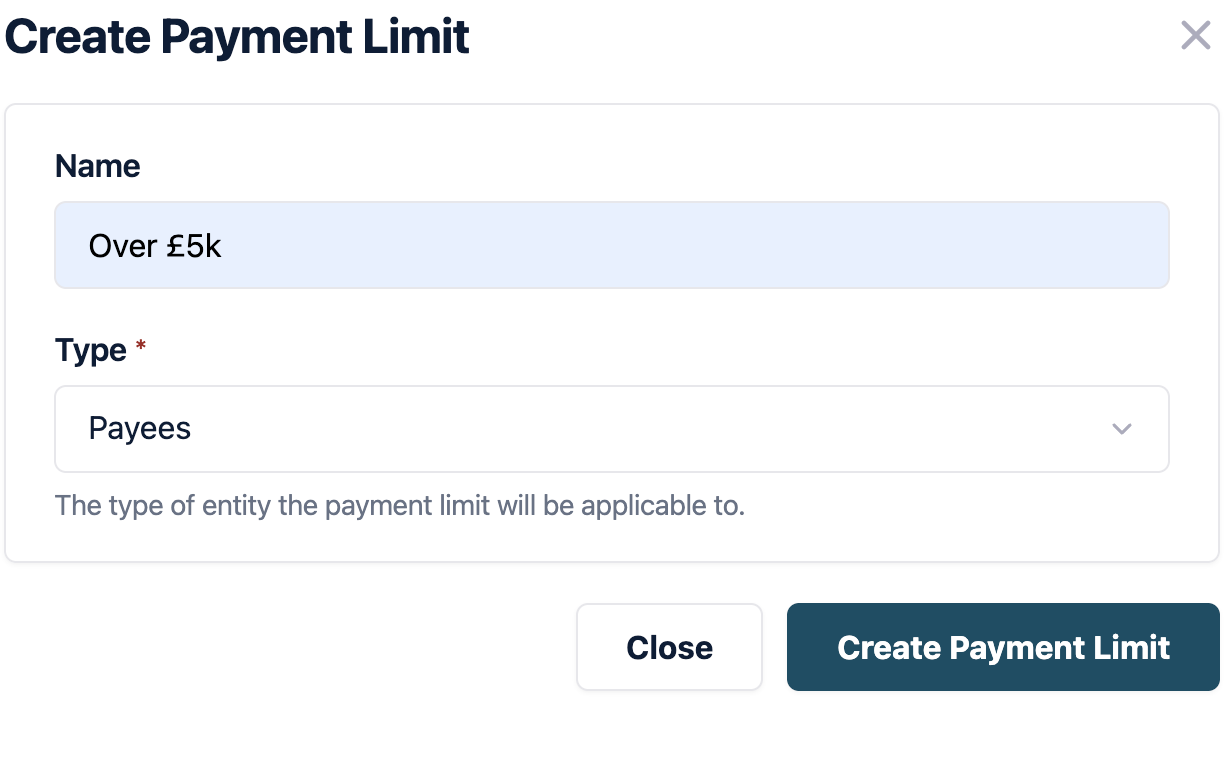Click the helper text below Type dropdown
This screenshot has height=765, width=1231.
coord(400,505)
